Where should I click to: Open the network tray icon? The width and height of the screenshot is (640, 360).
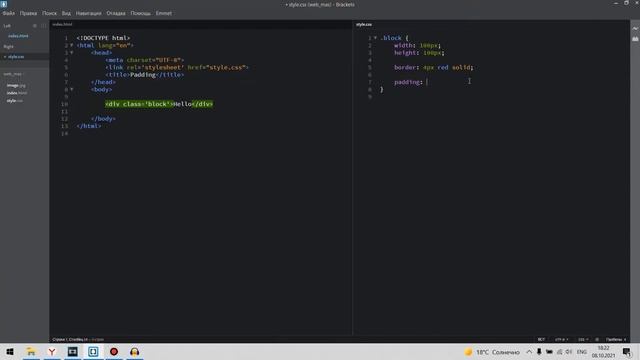tap(559, 352)
